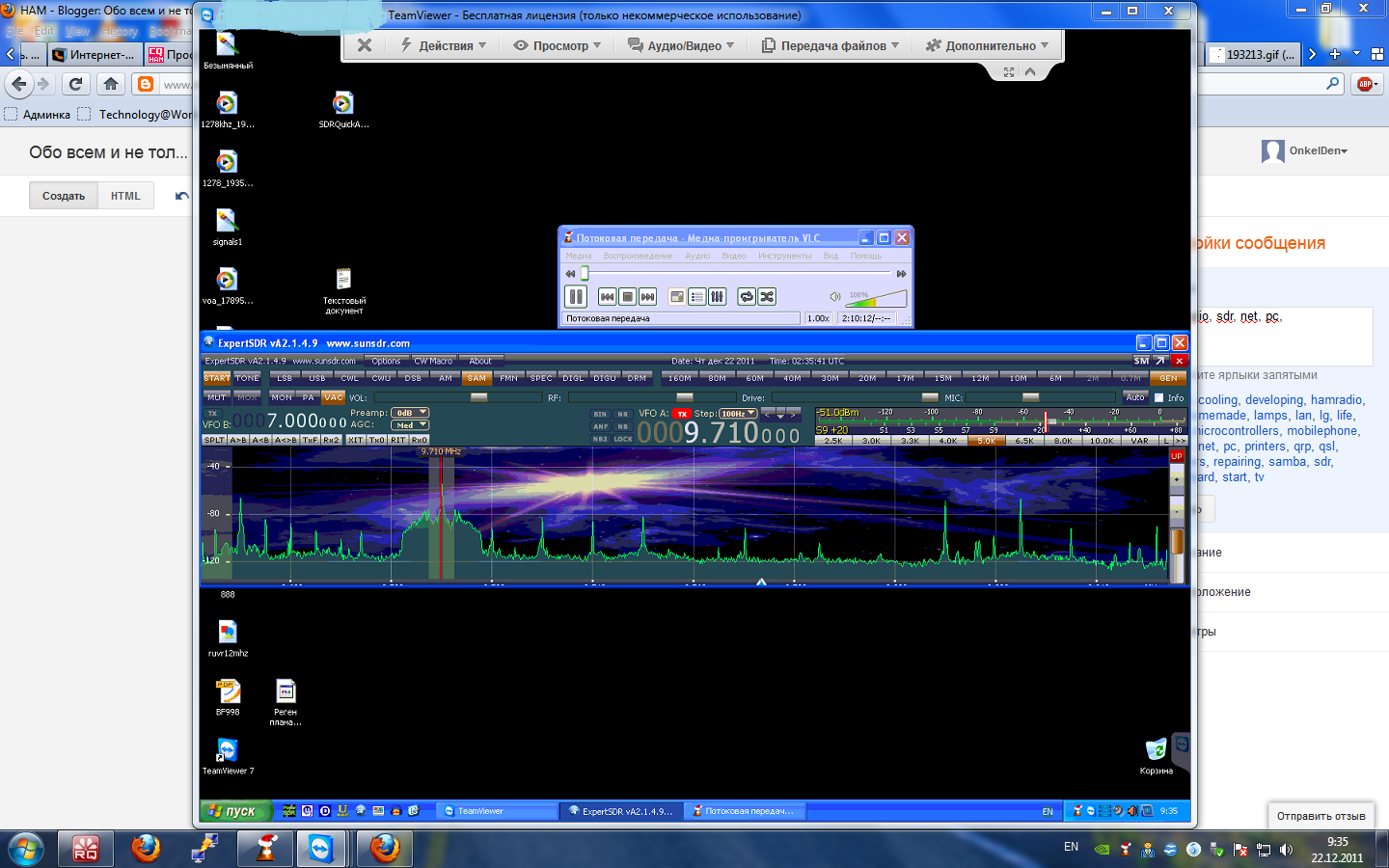Image resolution: width=1389 pixels, height=868 pixels.
Task: Toggle ANF auto notch filter
Action: click(600, 426)
